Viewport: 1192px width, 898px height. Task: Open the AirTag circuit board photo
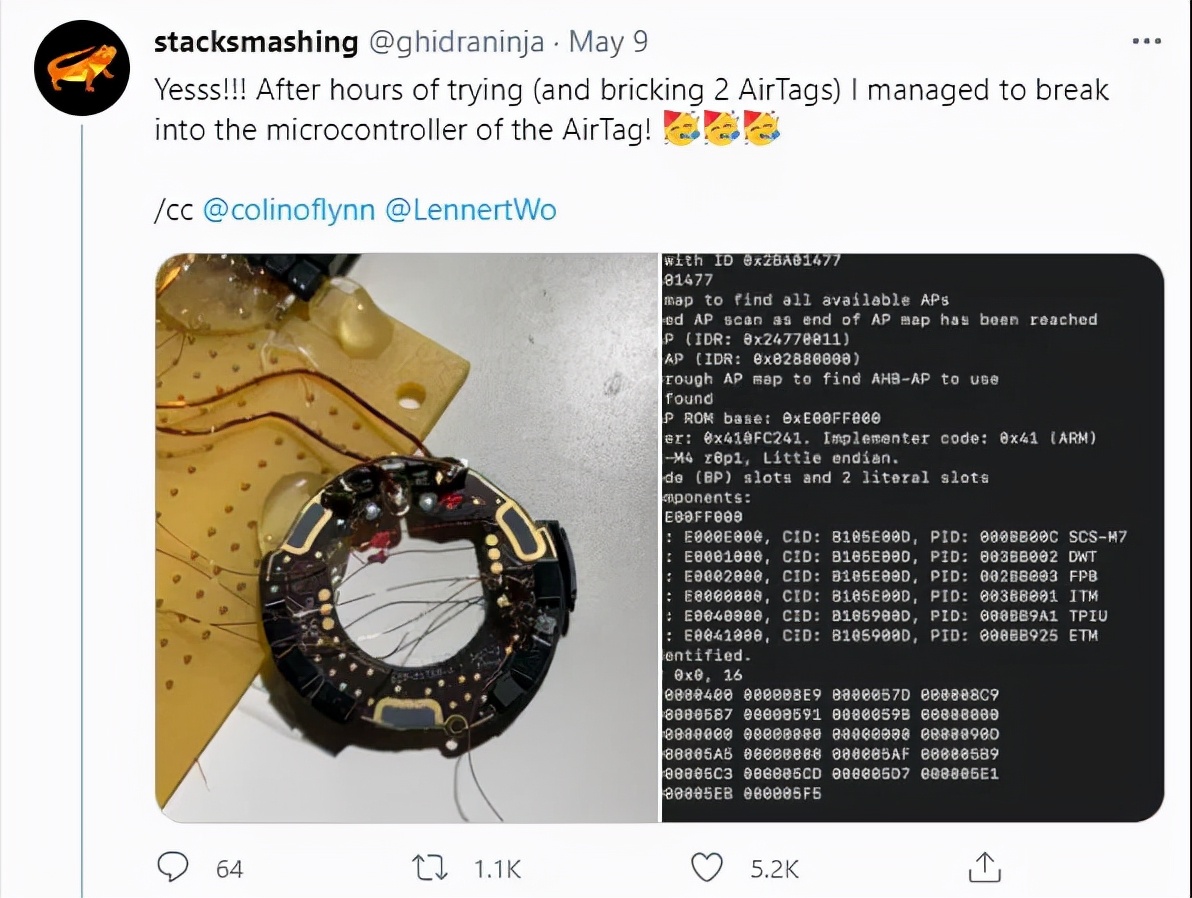[407, 538]
